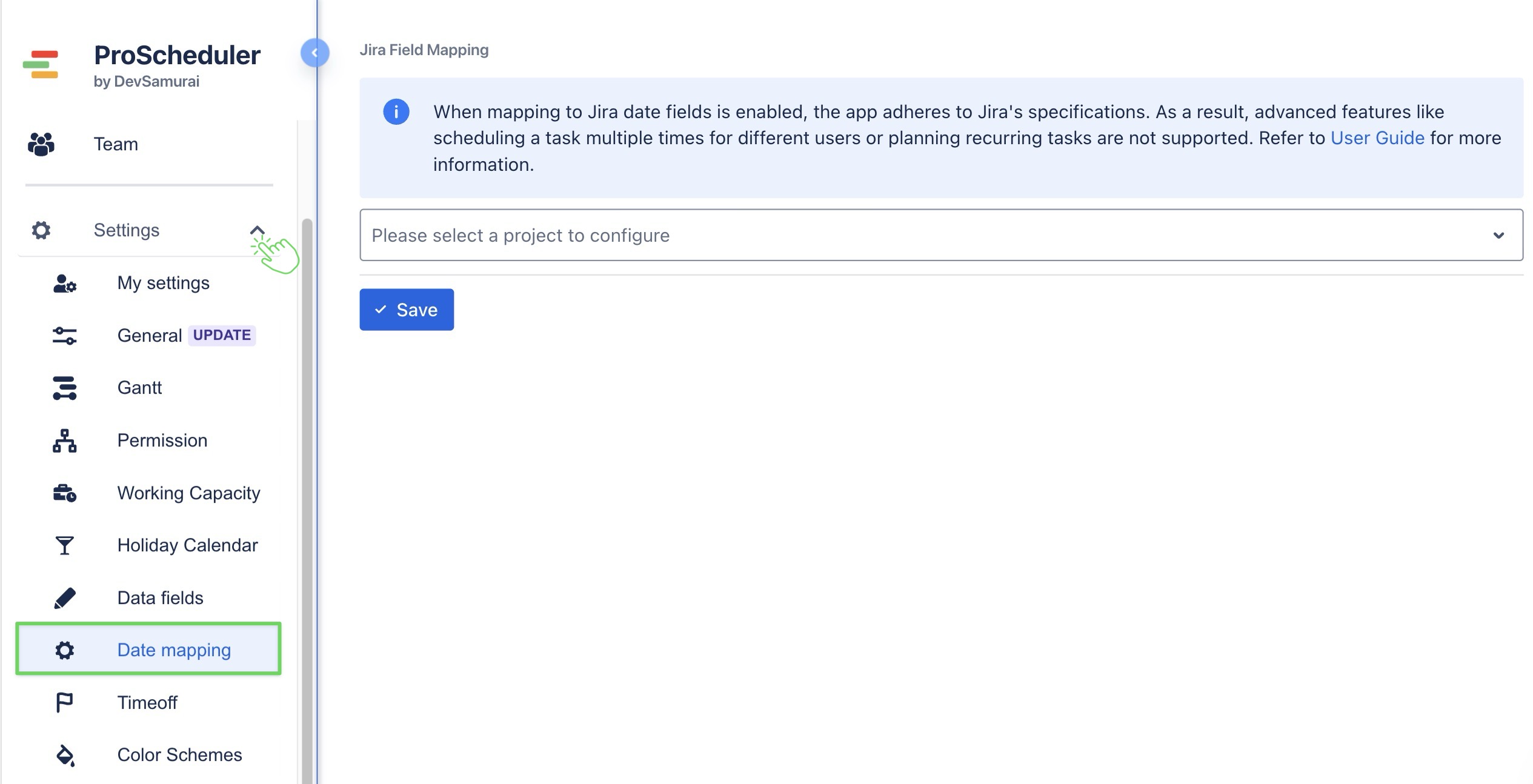Collapse the sidebar with the arrow button
The height and width of the screenshot is (784, 1533).
pyautogui.click(x=314, y=53)
